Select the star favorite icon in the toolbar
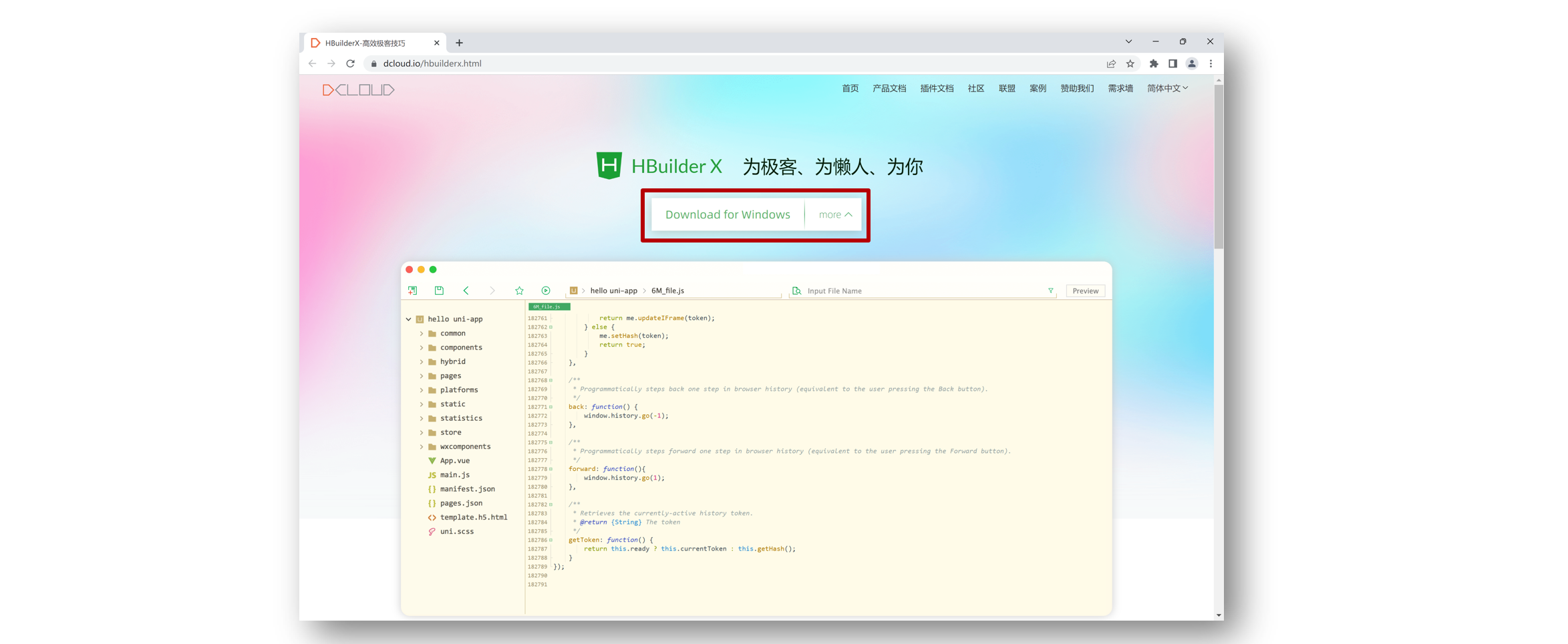The height and width of the screenshot is (644, 1568). 519,290
